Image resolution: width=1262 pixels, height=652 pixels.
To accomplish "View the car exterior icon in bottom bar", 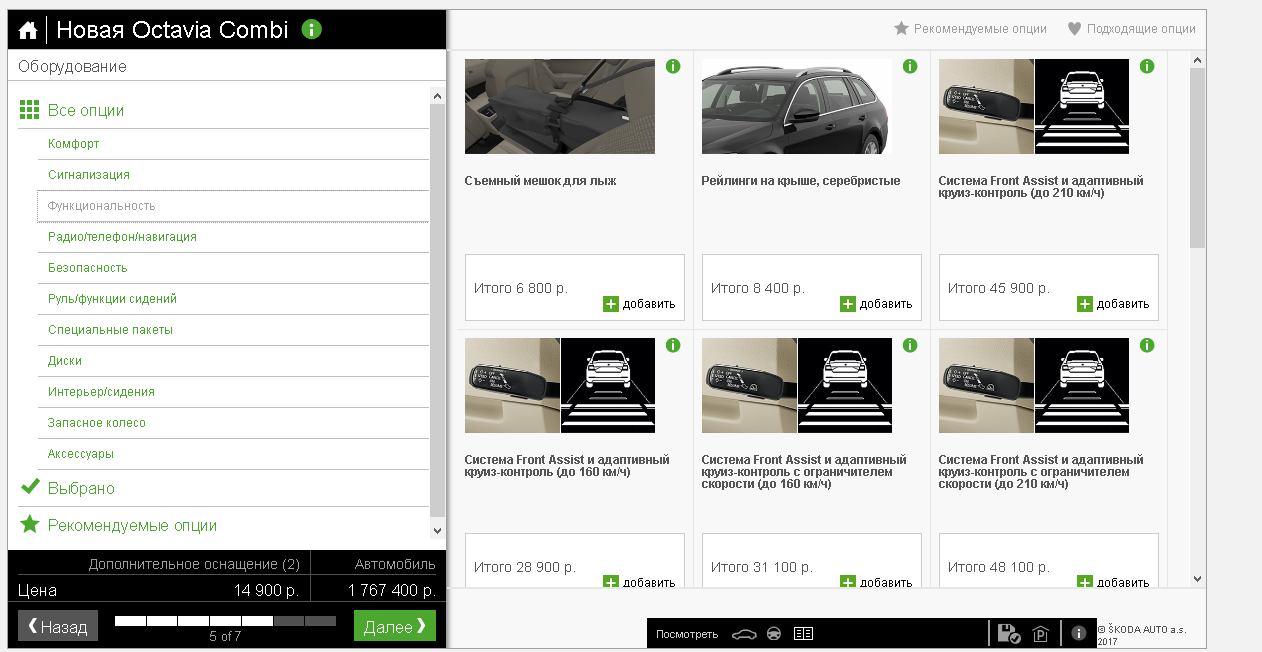I will (742, 634).
